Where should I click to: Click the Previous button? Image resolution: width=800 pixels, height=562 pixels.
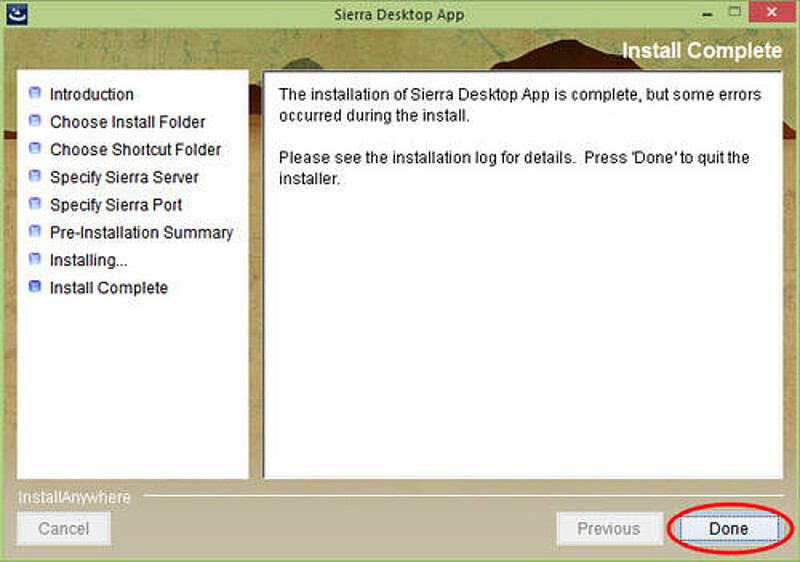[x=609, y=528]
